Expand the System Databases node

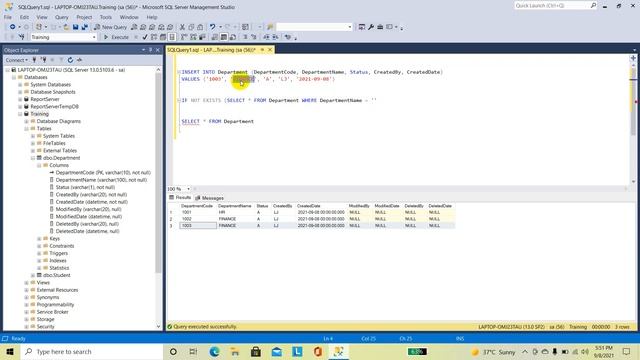pyautogui.click(x=20, y=84)
